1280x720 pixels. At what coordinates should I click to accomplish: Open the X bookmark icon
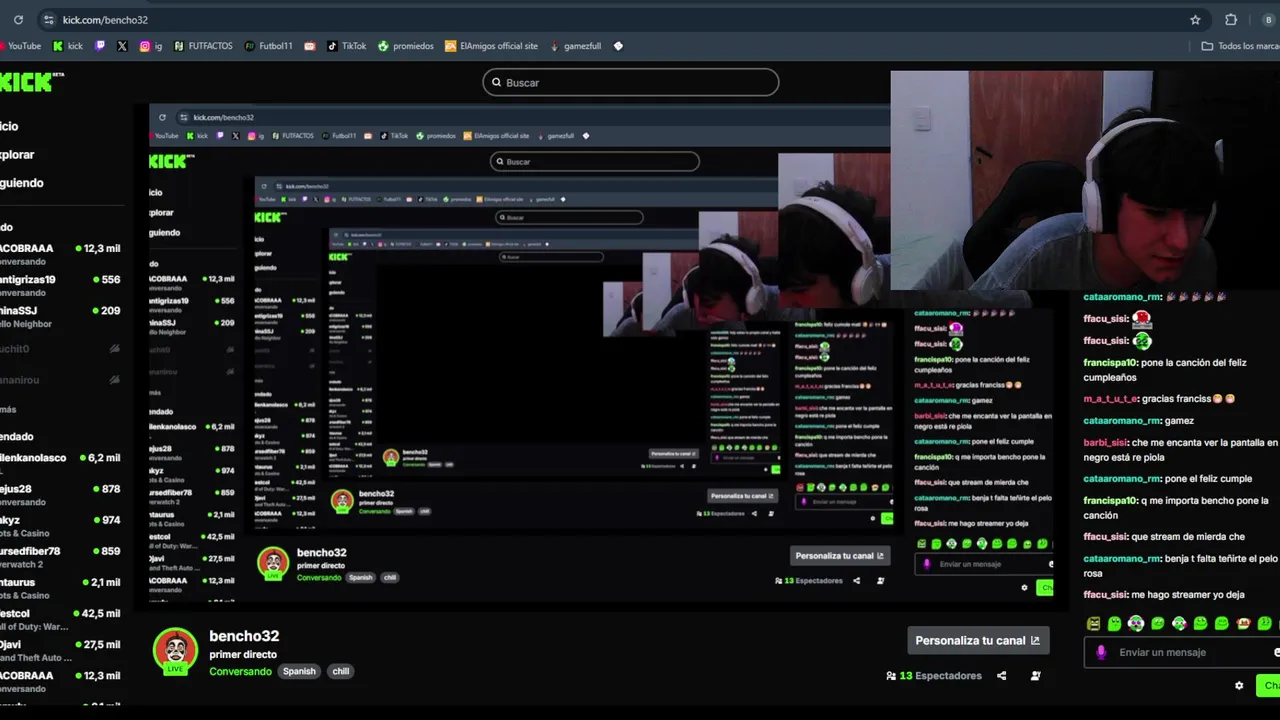tap(122, 46)
